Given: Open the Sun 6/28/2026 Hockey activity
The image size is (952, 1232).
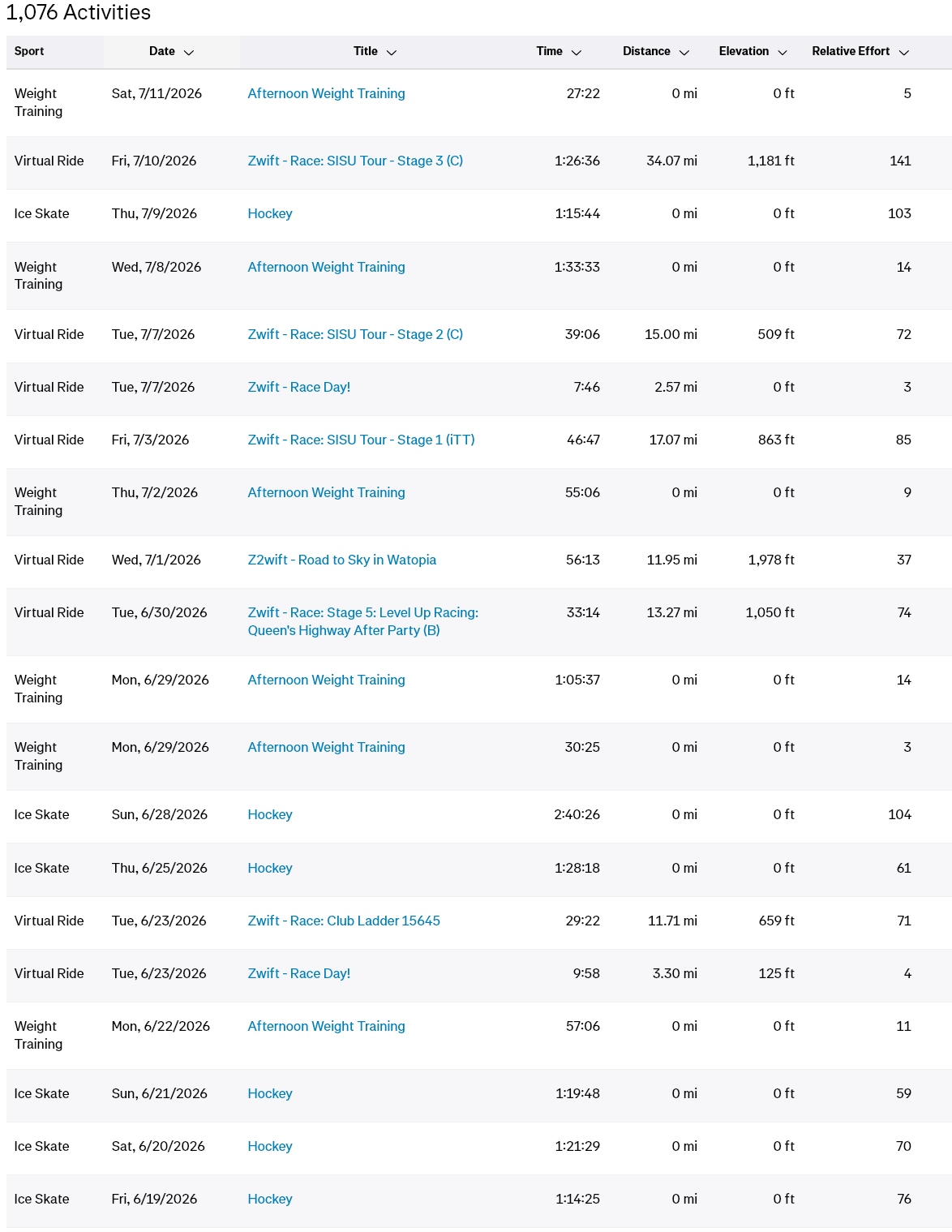Looking at the screenshot, I should [270, 814].
